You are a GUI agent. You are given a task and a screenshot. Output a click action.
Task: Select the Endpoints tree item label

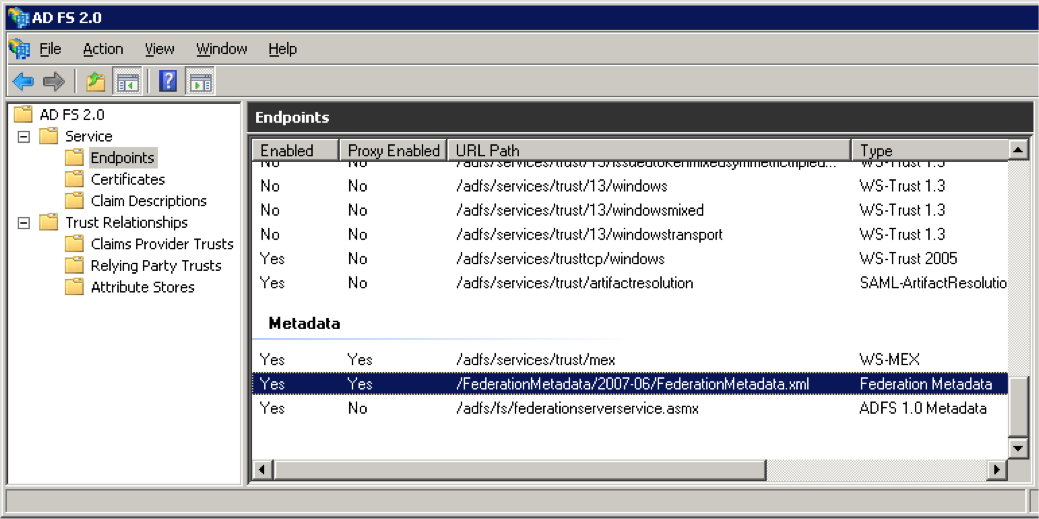click(123, 158)
